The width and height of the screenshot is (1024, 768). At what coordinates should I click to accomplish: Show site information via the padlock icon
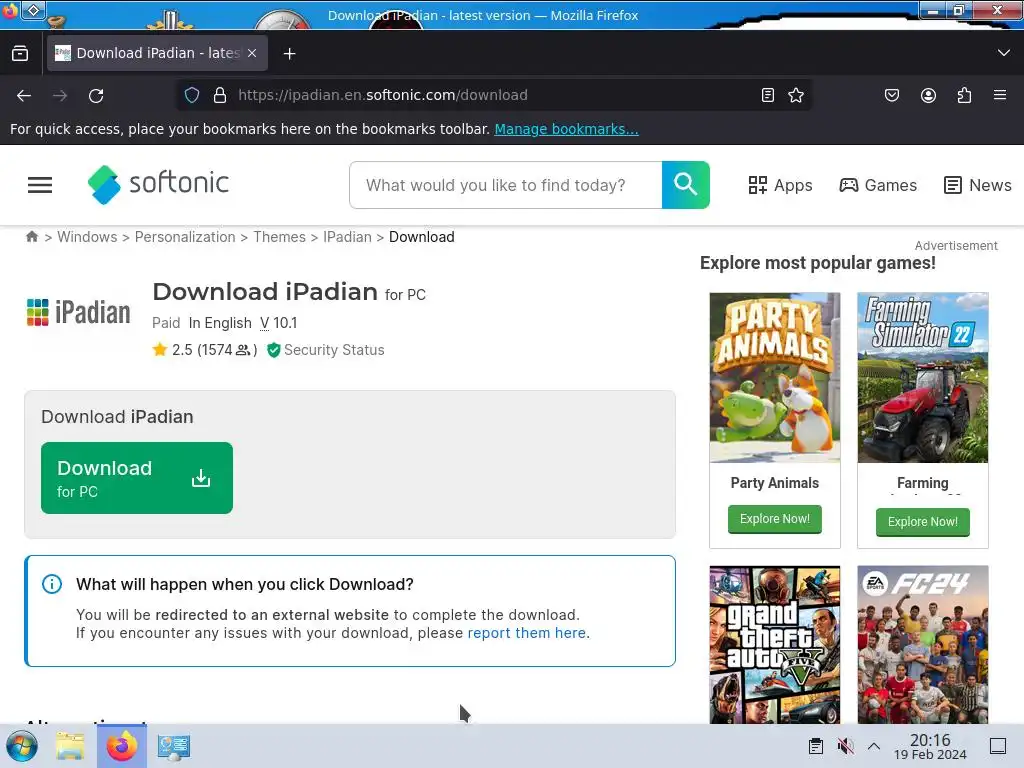[x=220, y=95]
